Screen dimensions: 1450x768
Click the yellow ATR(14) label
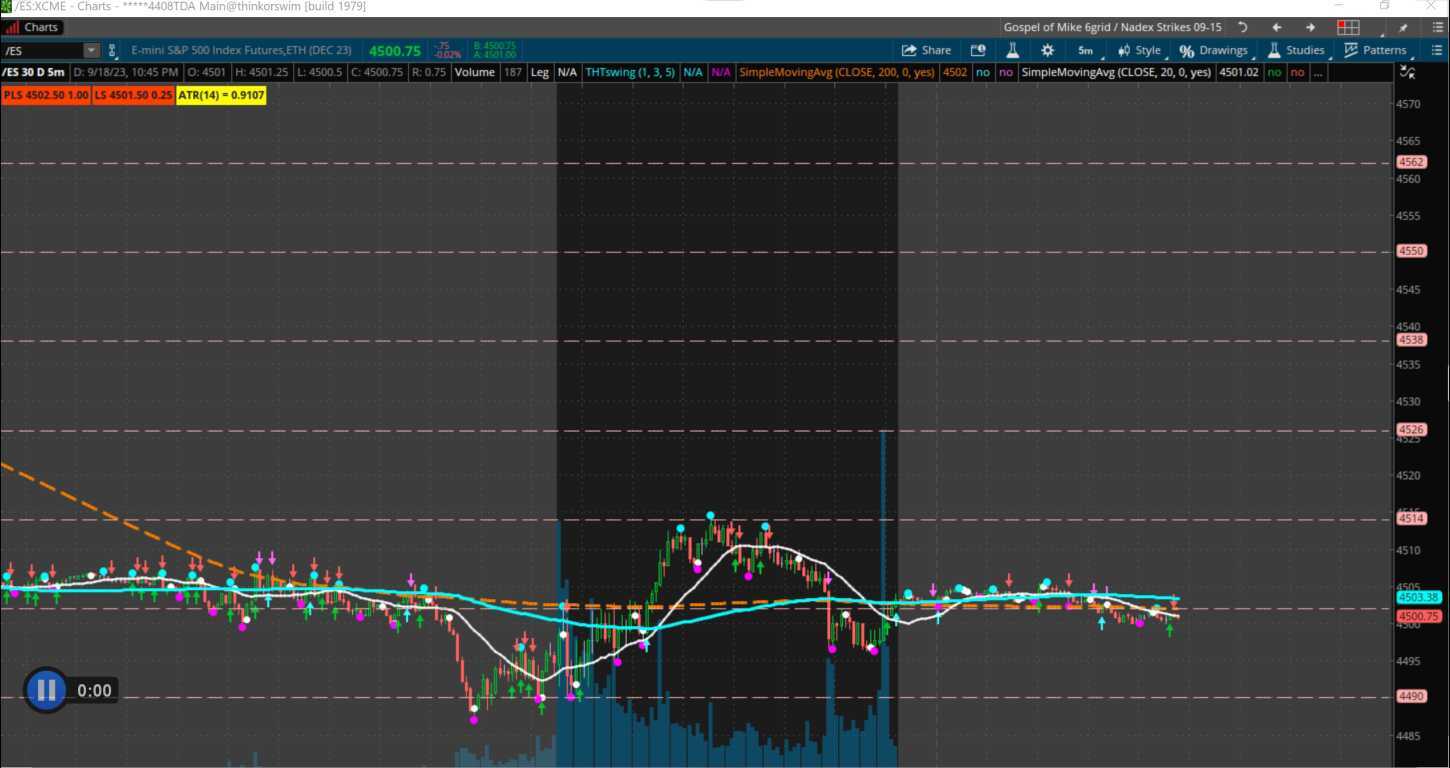click(x=220, y=95)
